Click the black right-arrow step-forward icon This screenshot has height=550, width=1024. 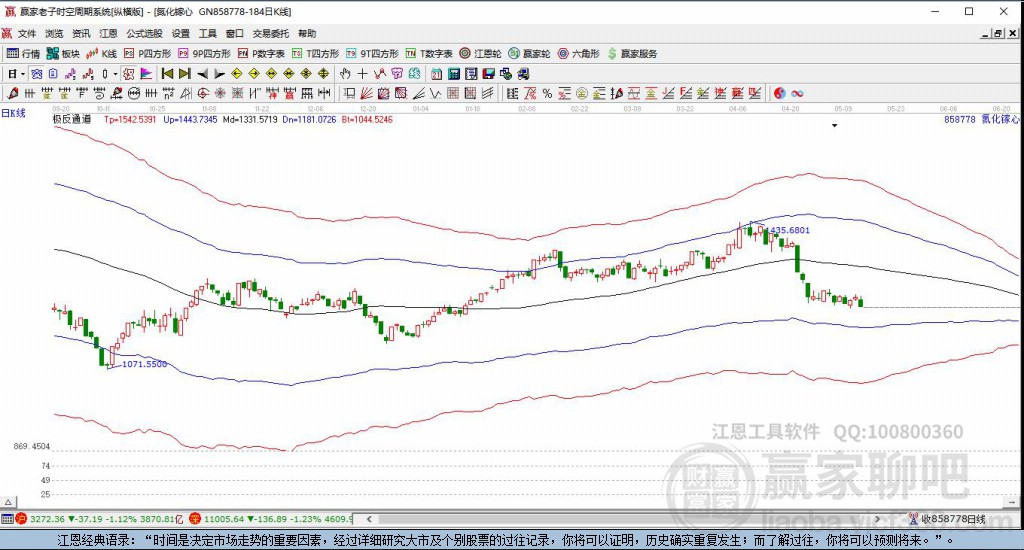pos(219,74)
